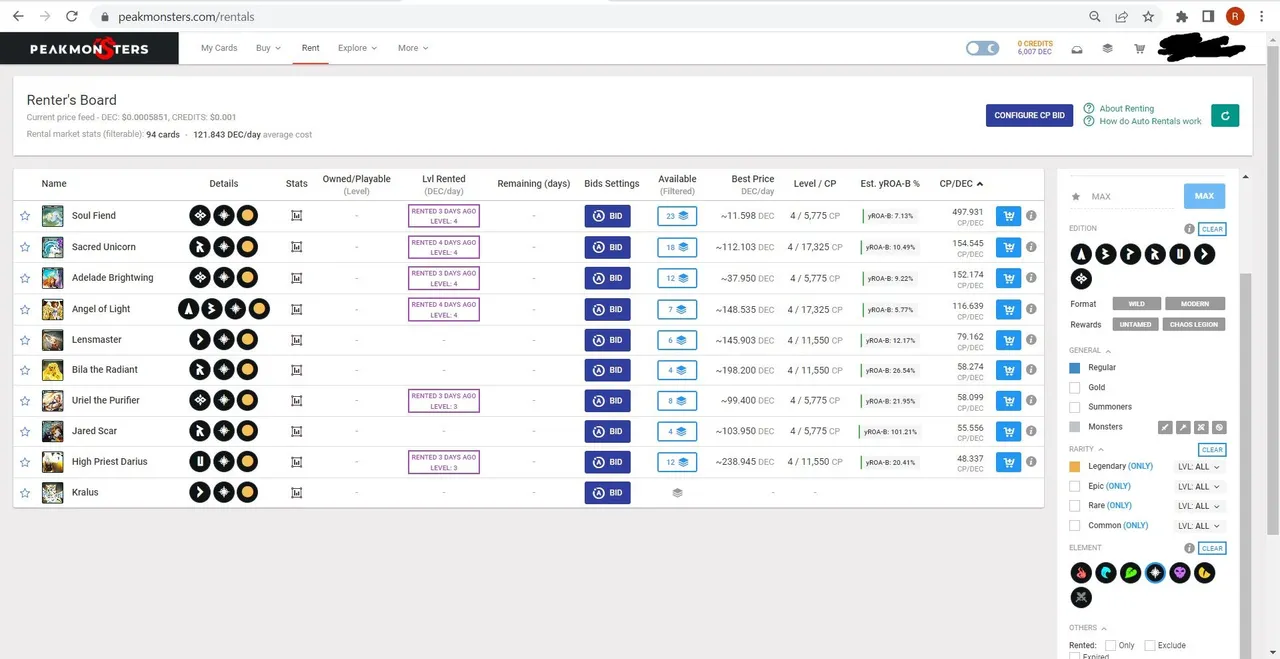Open Legendary LVL: ALL dropdown
This screenshot has height=659, width=1280.
point(1199,467)
